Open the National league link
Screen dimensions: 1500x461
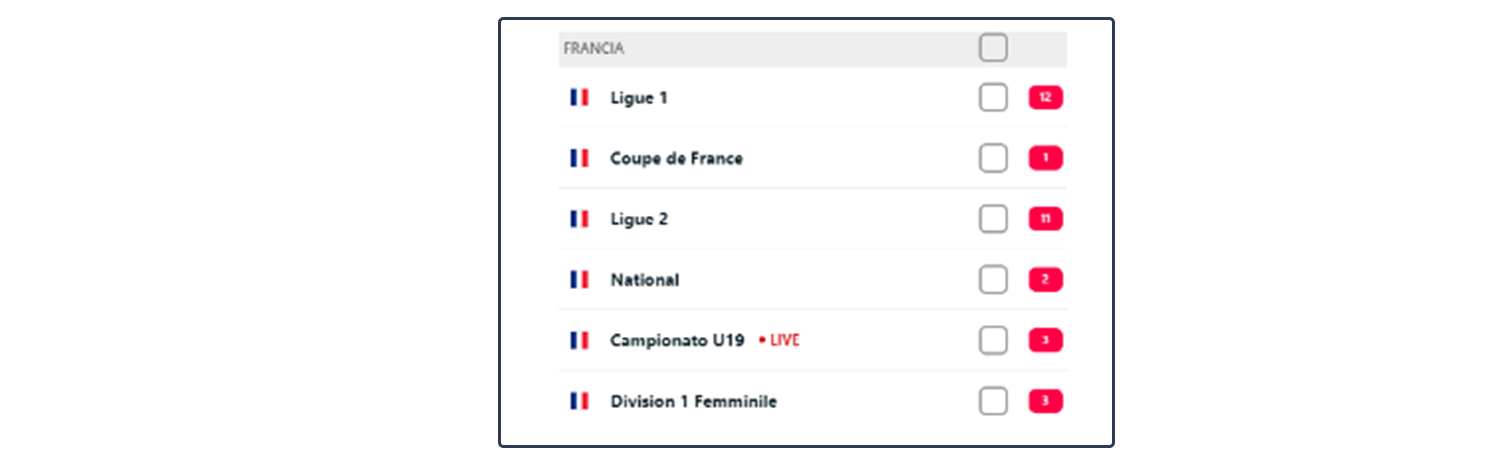point(645,280)
